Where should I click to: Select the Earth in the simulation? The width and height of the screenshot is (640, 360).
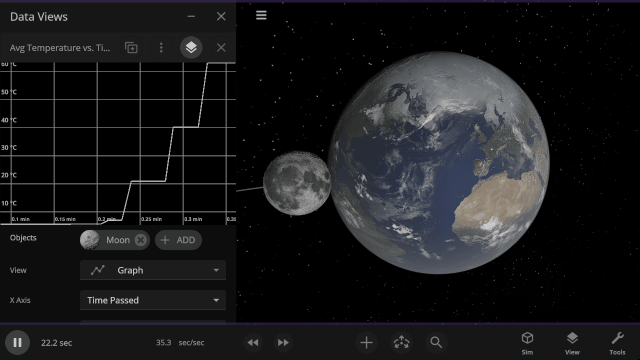(439, 162)
